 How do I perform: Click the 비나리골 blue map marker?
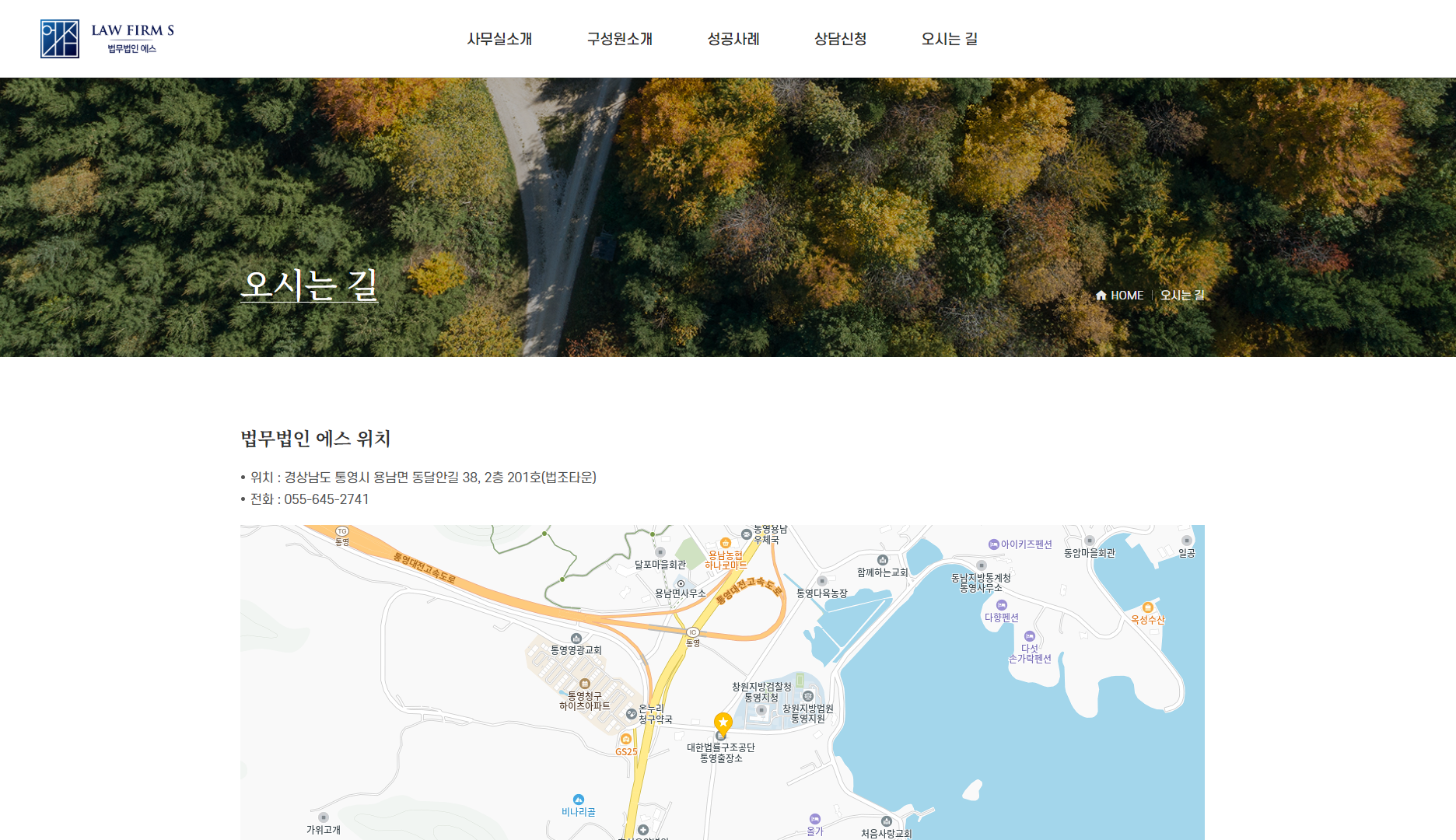579,800
